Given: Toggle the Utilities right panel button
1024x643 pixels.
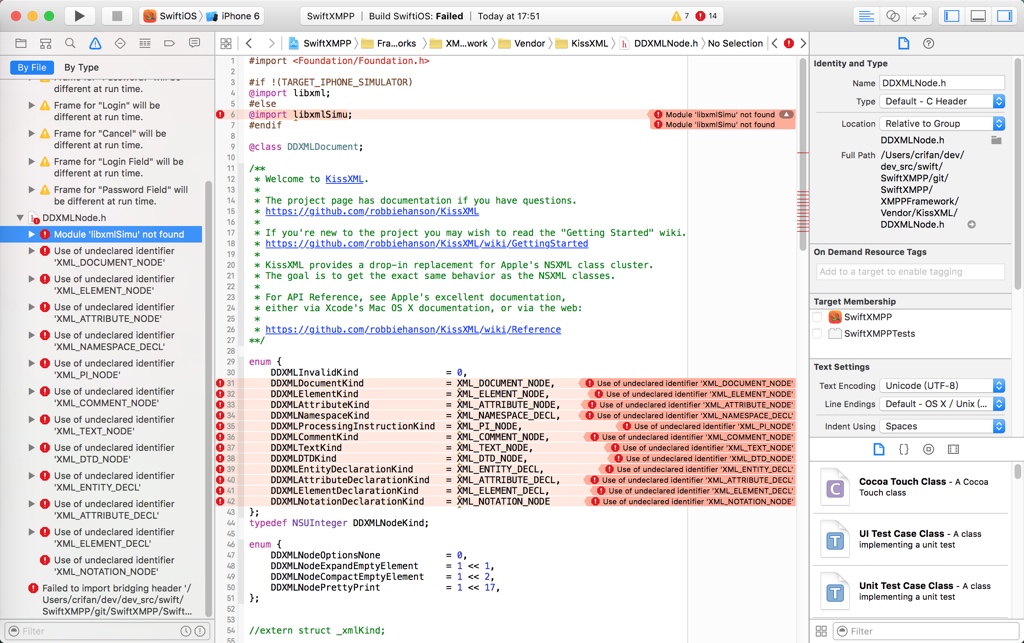Looking at the screenshot, I should click(1005, 16).
